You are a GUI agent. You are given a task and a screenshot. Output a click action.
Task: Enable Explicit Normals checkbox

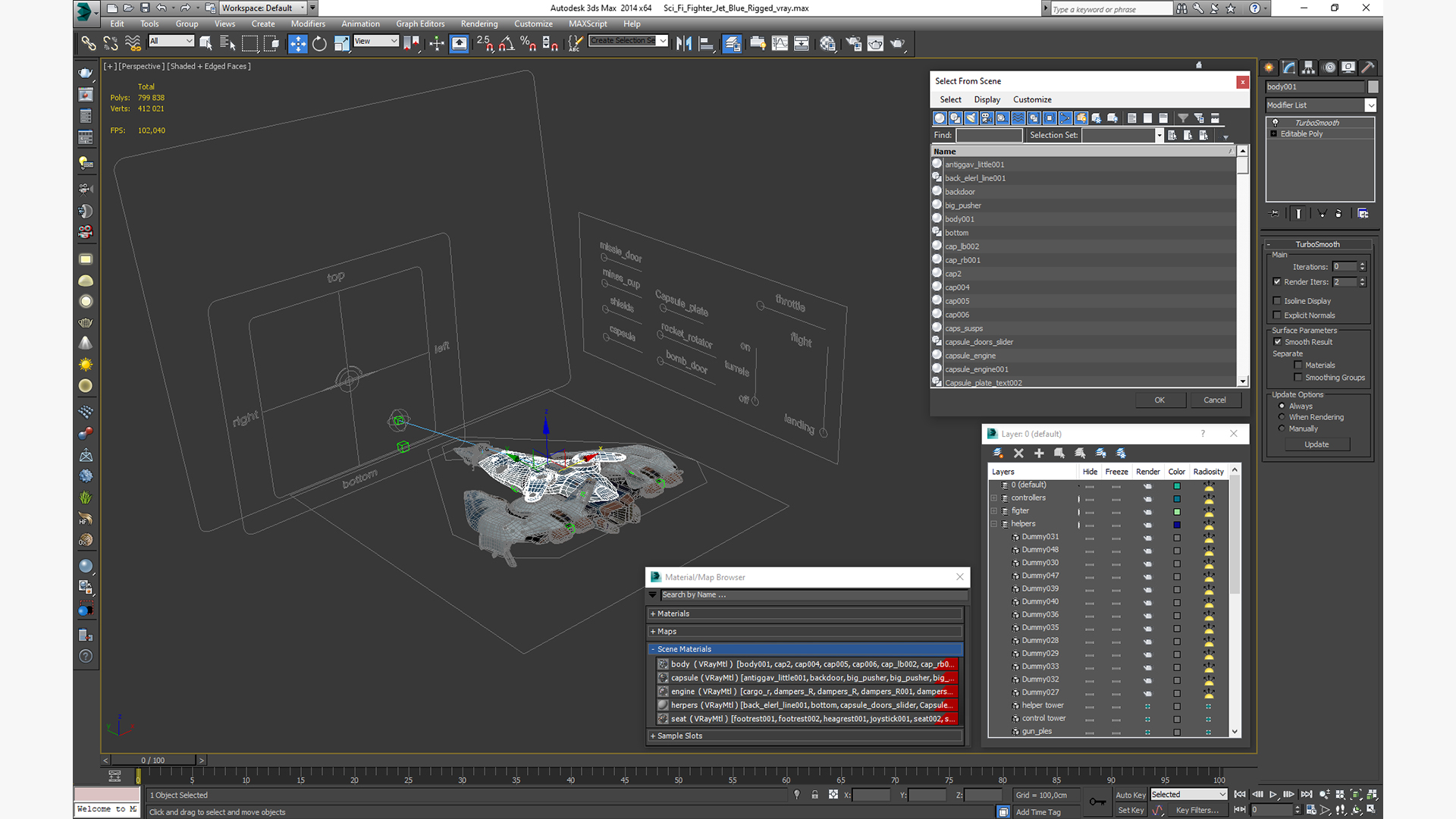click(x=1277, y=315)
